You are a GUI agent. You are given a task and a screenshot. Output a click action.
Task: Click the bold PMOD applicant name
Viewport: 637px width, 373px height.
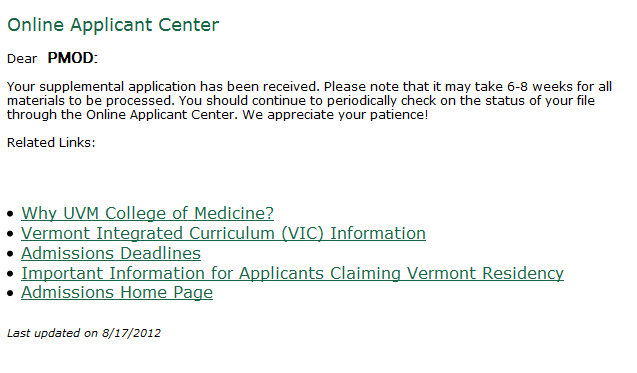click(71, 58)
